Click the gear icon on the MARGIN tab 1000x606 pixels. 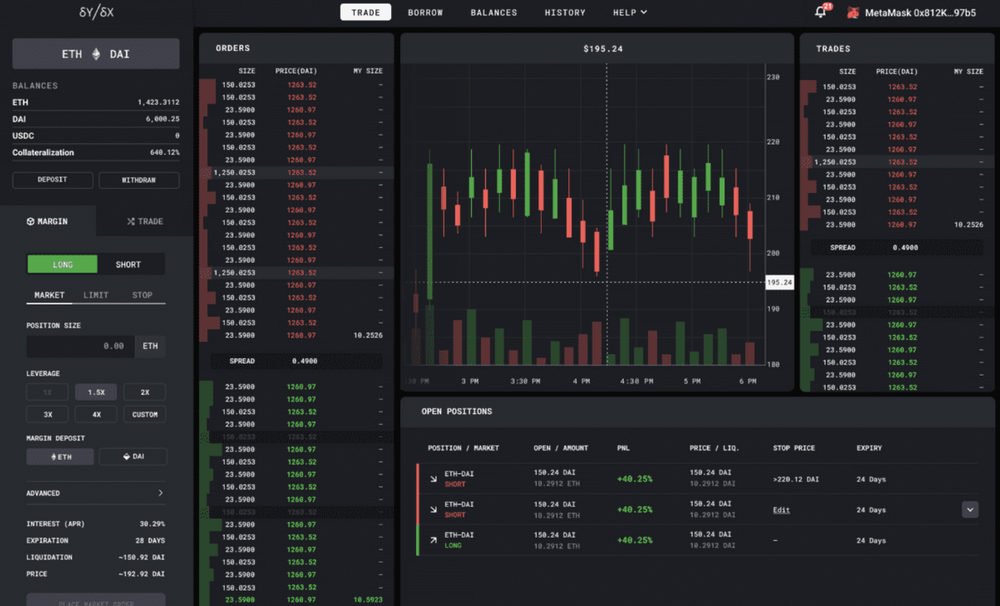pyautogui.click(x=30, y=221)
